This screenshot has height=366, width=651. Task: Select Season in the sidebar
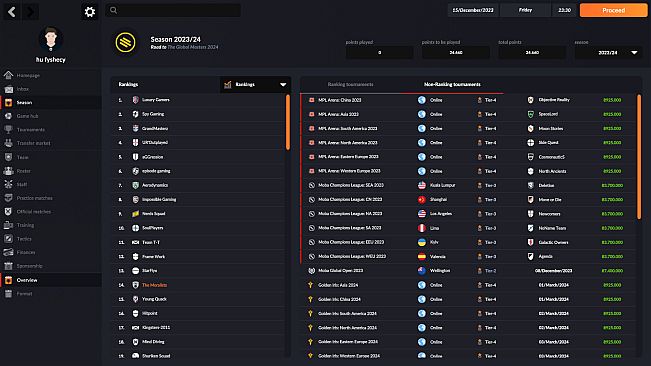[24, 102]
